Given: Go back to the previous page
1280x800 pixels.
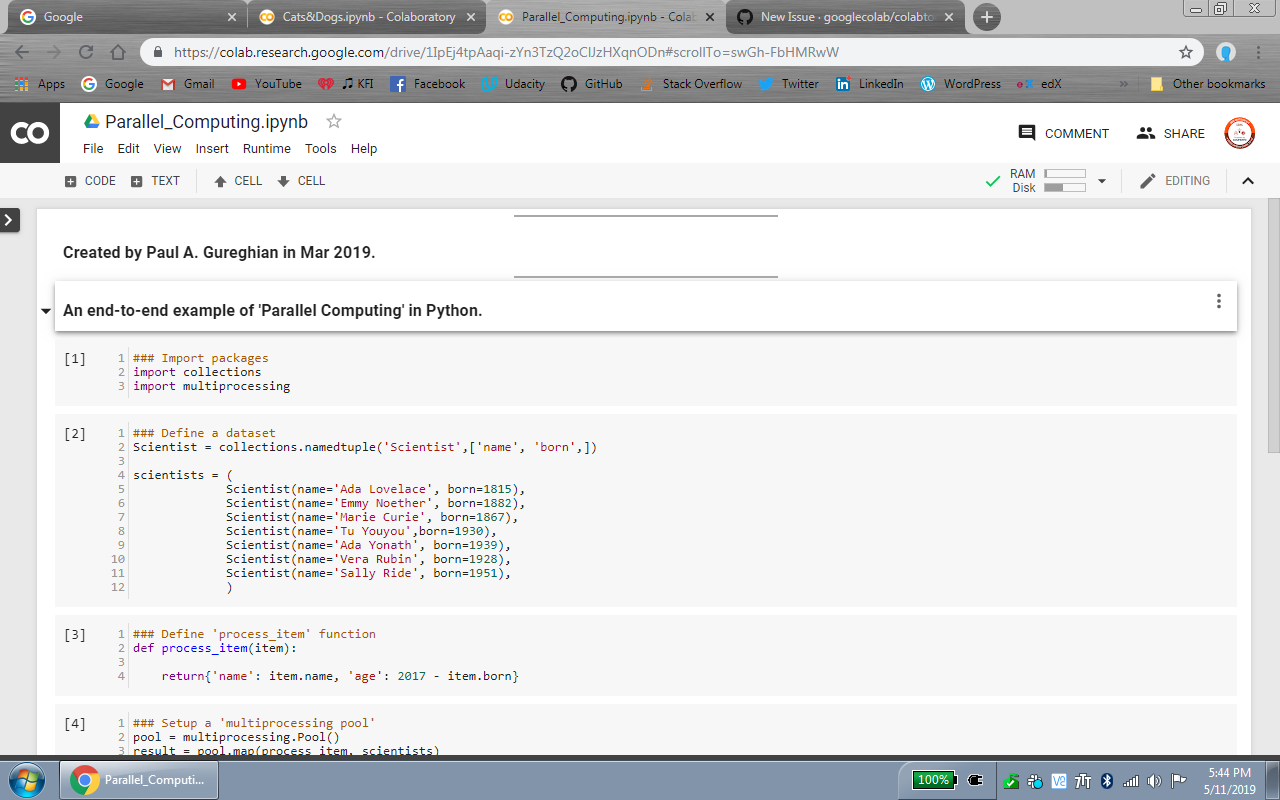Looking at the screenshot, I should click(x=22, y=52).
